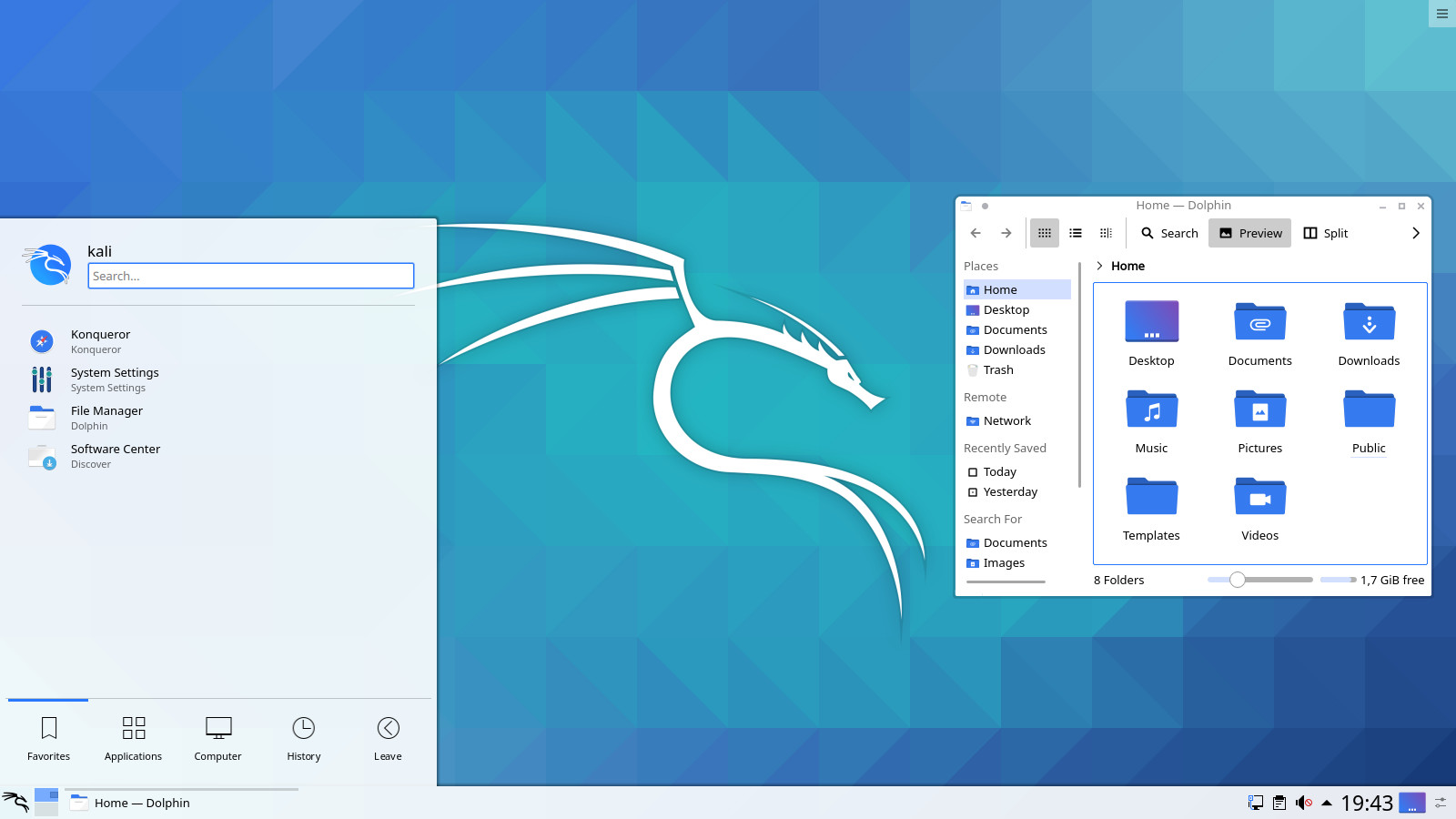1456x819 pixels.
Task: Open the Leave tab in launcher
Action: point(388,737)
